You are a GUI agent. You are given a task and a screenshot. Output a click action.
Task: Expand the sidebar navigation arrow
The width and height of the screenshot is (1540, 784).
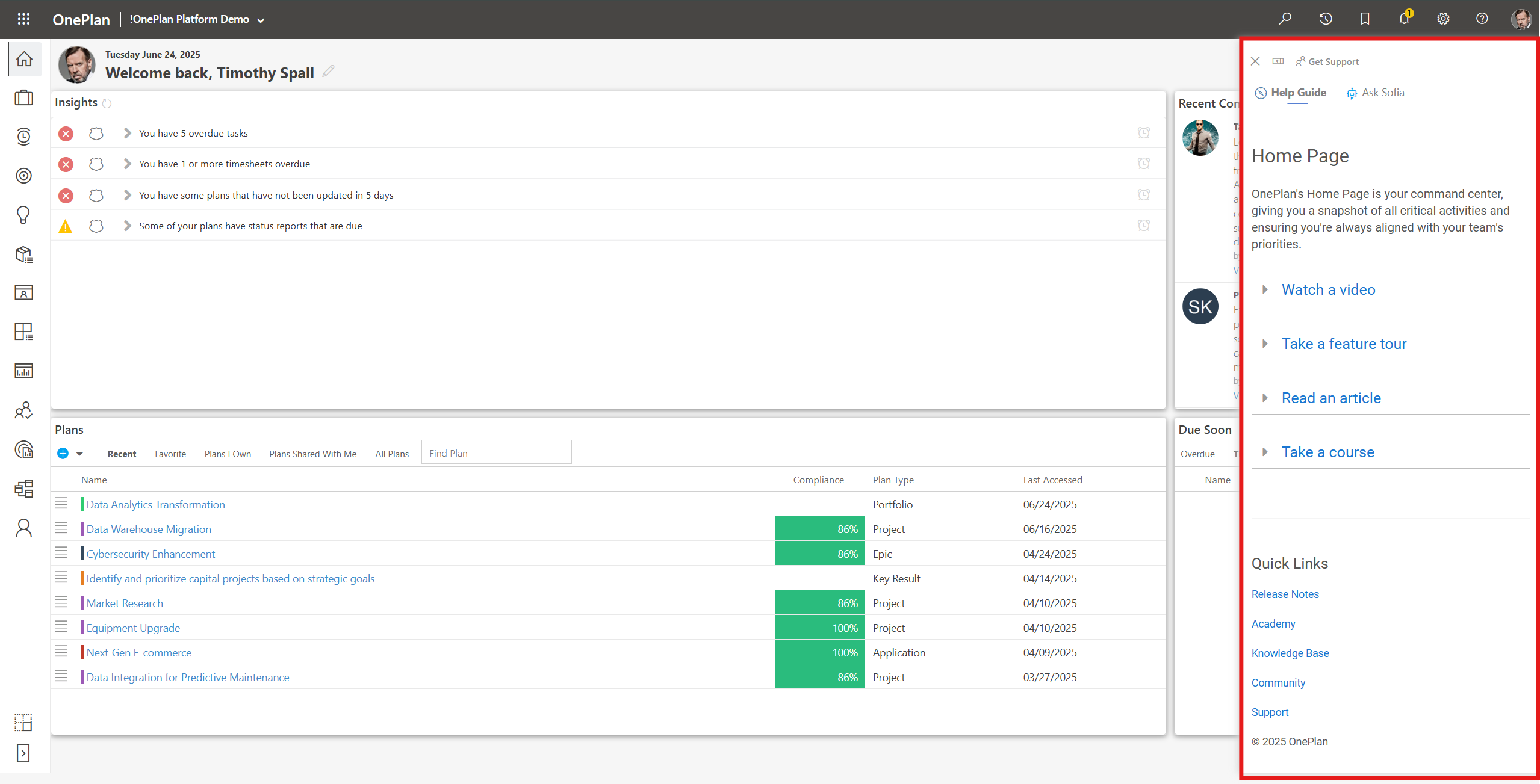tap(23, 753)
